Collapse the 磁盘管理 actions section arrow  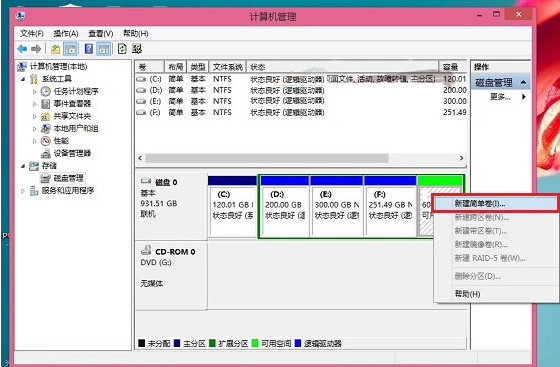(x=524, y=82)
